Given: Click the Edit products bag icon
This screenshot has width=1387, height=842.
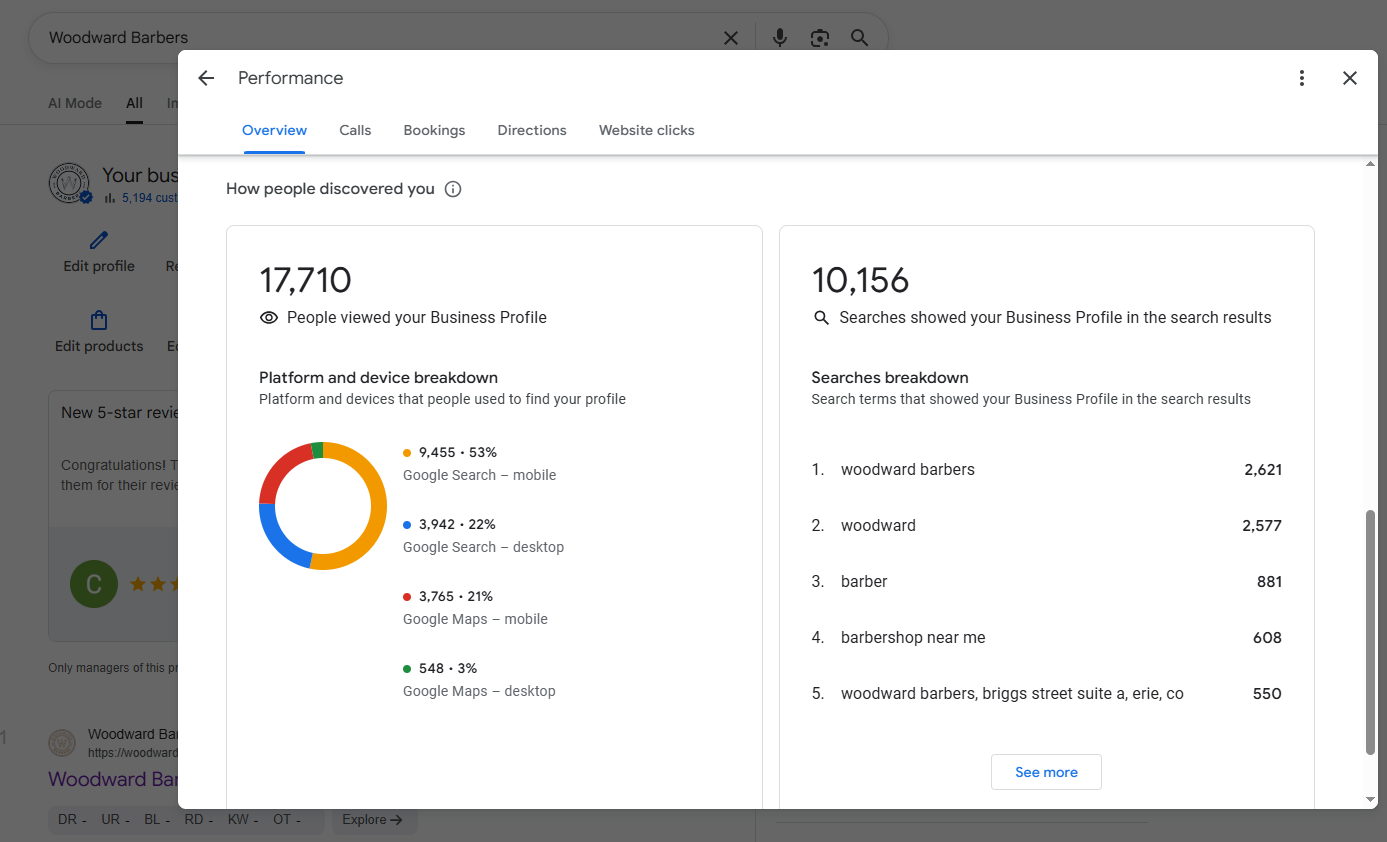Looking at the screenshot, I should [x=98, y=321].
